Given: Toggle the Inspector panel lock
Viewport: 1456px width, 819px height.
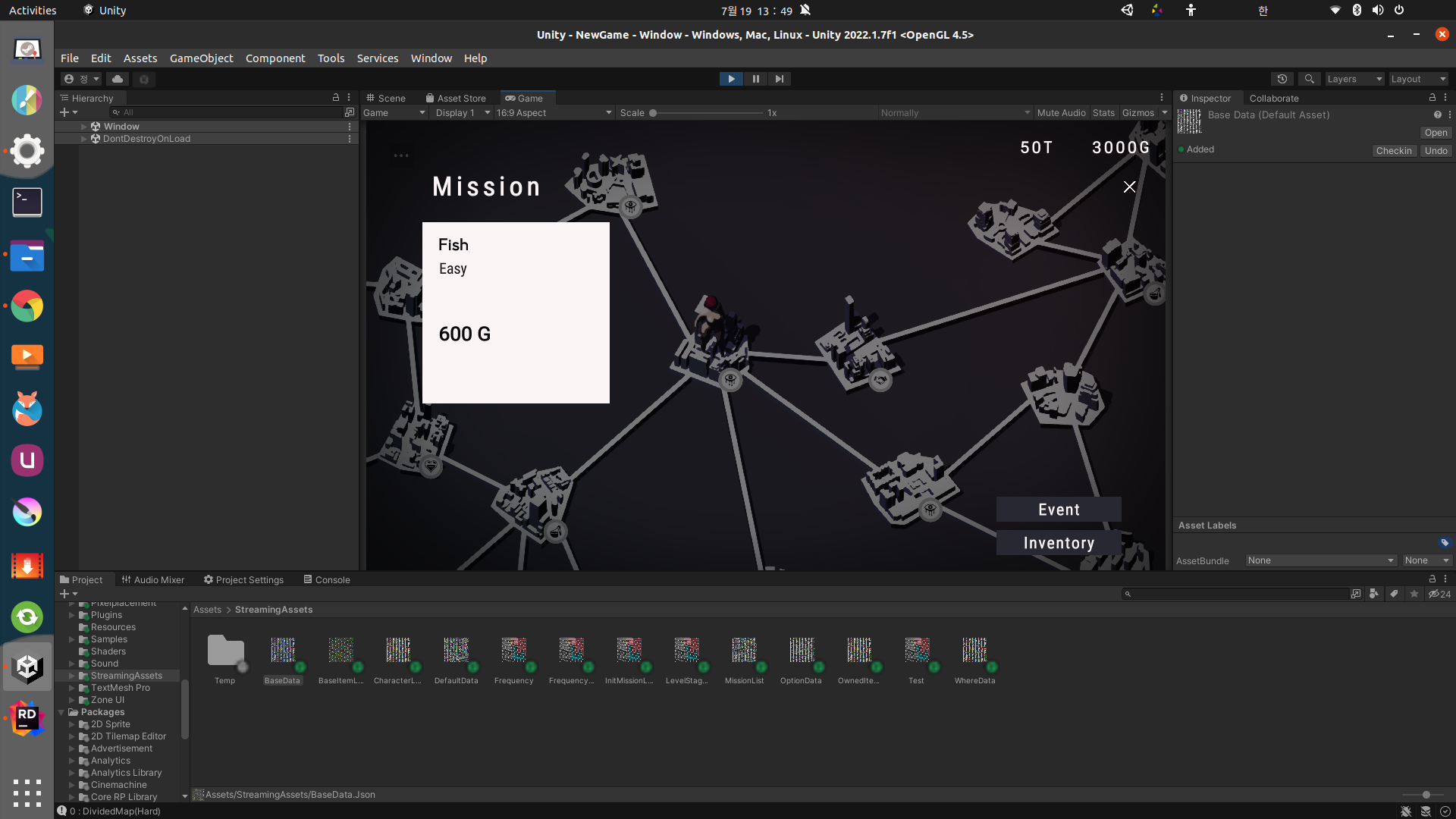Looking at the screenshot, I should click(1432, 98).
